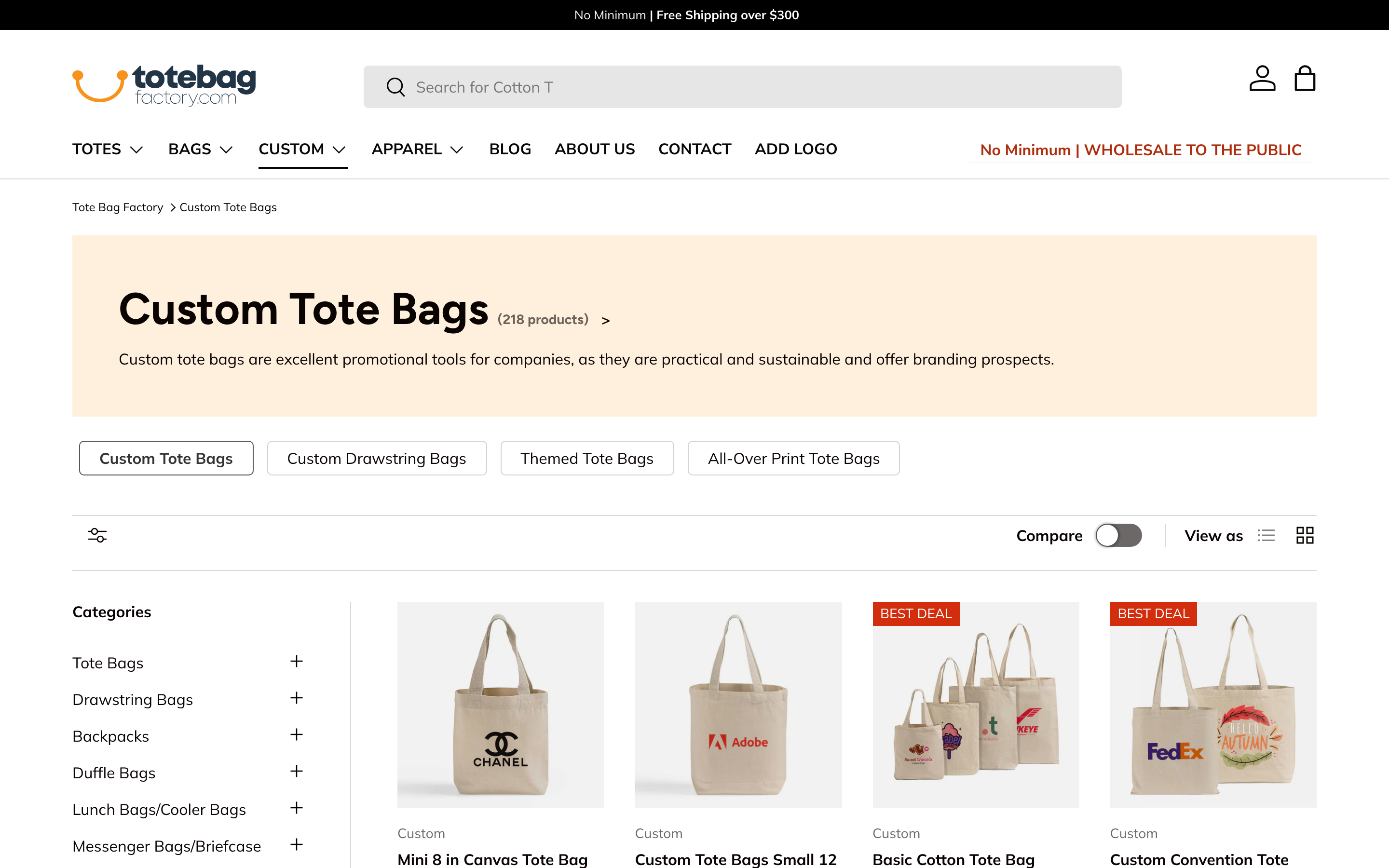The height and width of the screenshot is (868, 1389).
Task: Open the FedEx tote bag image
Action: click(1213, 705)
